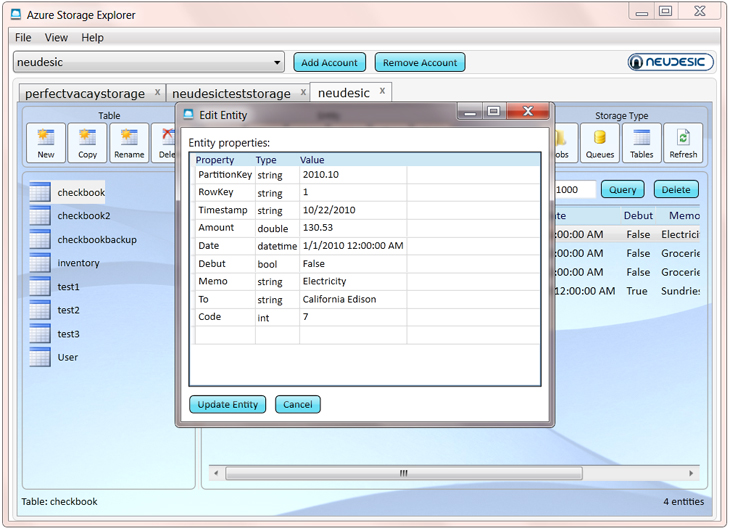This screenshot has height=531, width=730.
Task: Click the scrollbar right arrow
Action: [x=691, y=473]
